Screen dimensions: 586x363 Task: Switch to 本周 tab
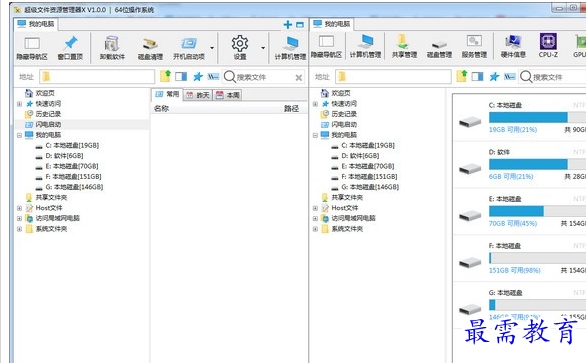click(228, 95)
